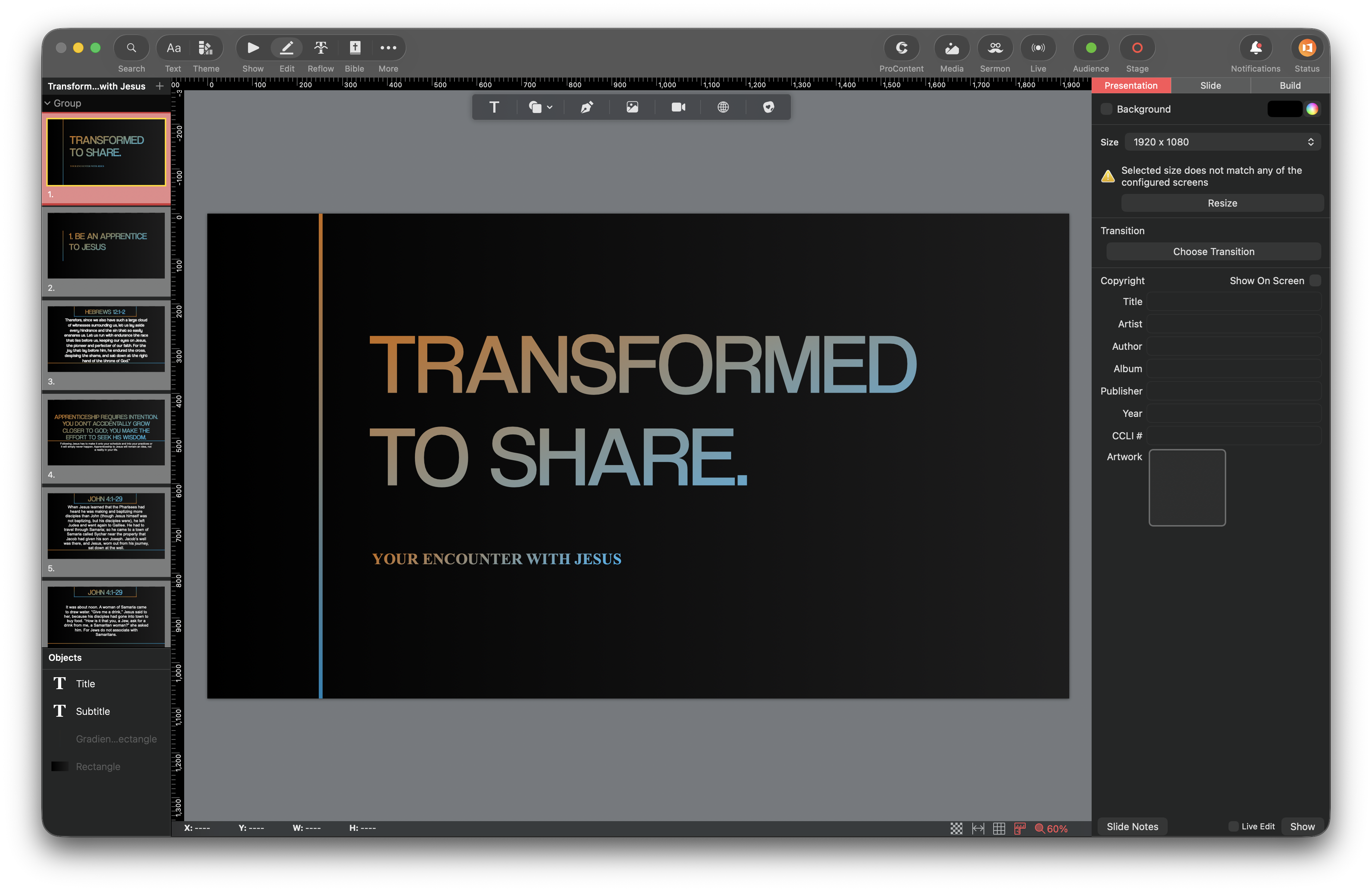Enable the Live Edit checkbox
The width and height of the screenshot is (1372, 892).
tap(1233, 826)
